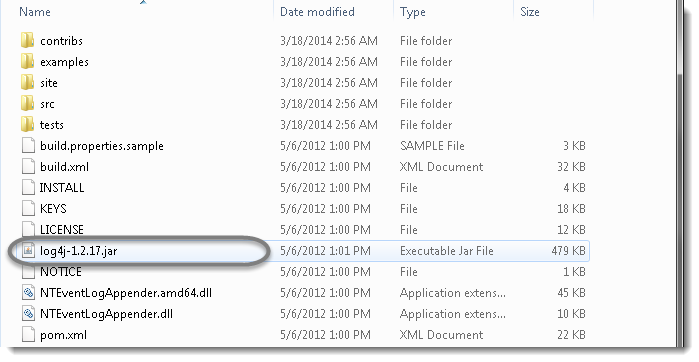The width and height of the screenshot is (699, 362).
Task: Select the INSTALL file
Action: coord(62,188)
